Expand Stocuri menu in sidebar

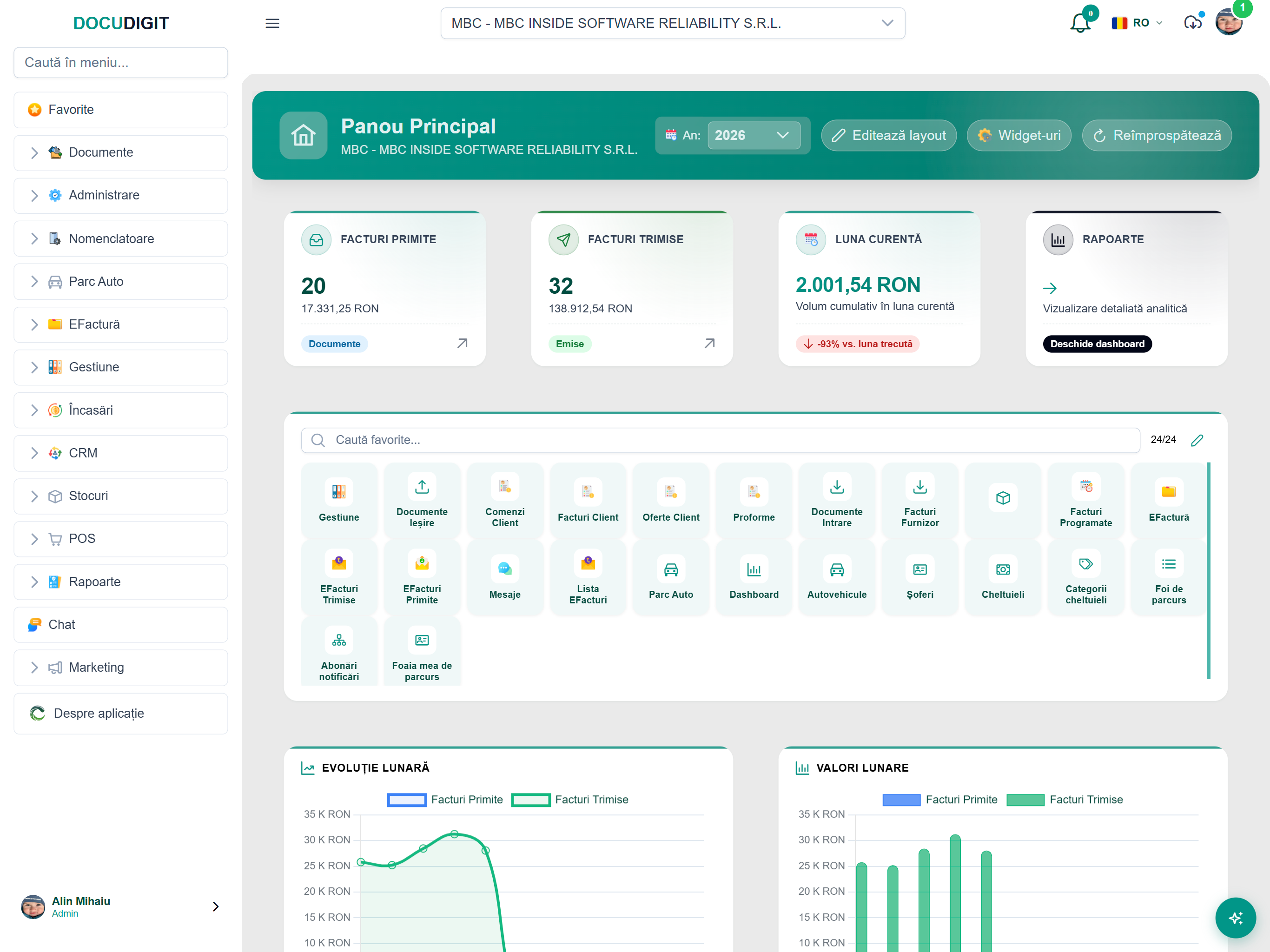pos(120,496)
